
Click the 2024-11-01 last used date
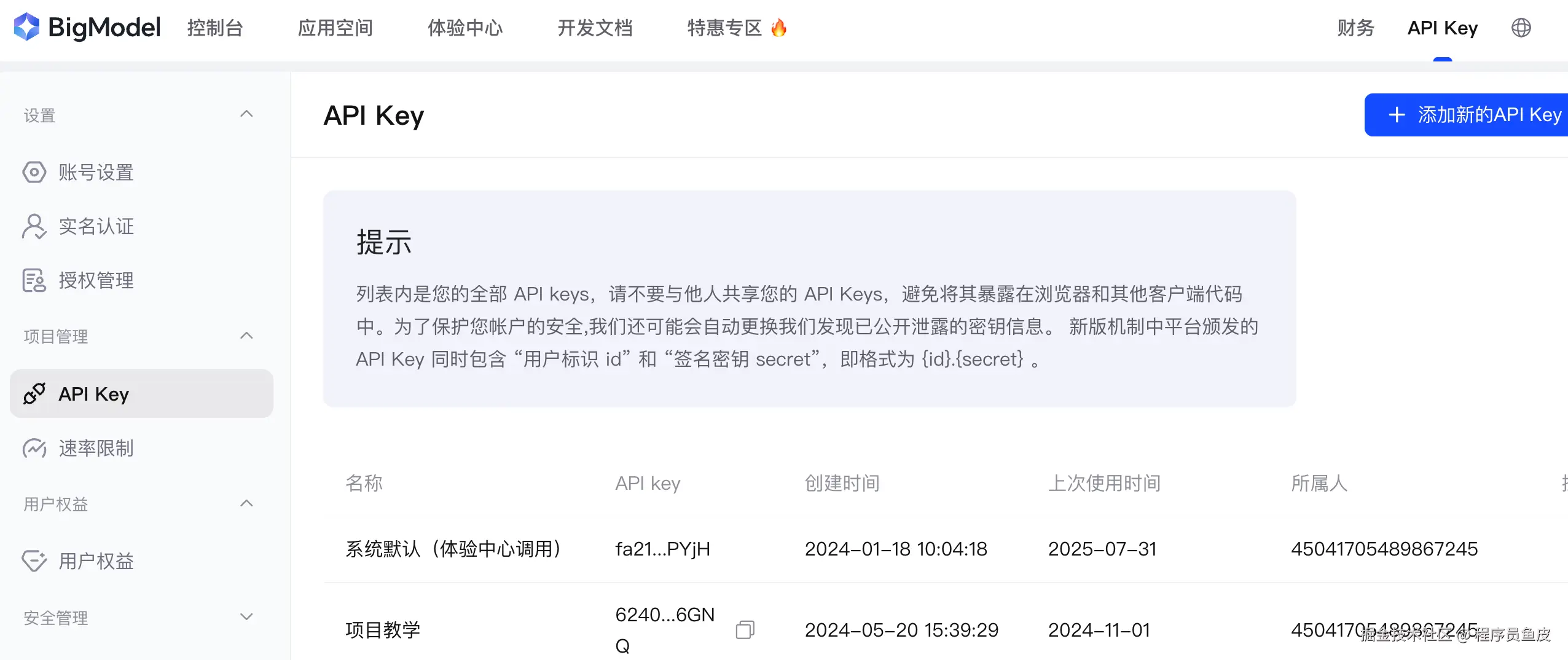click(1099, 630)
